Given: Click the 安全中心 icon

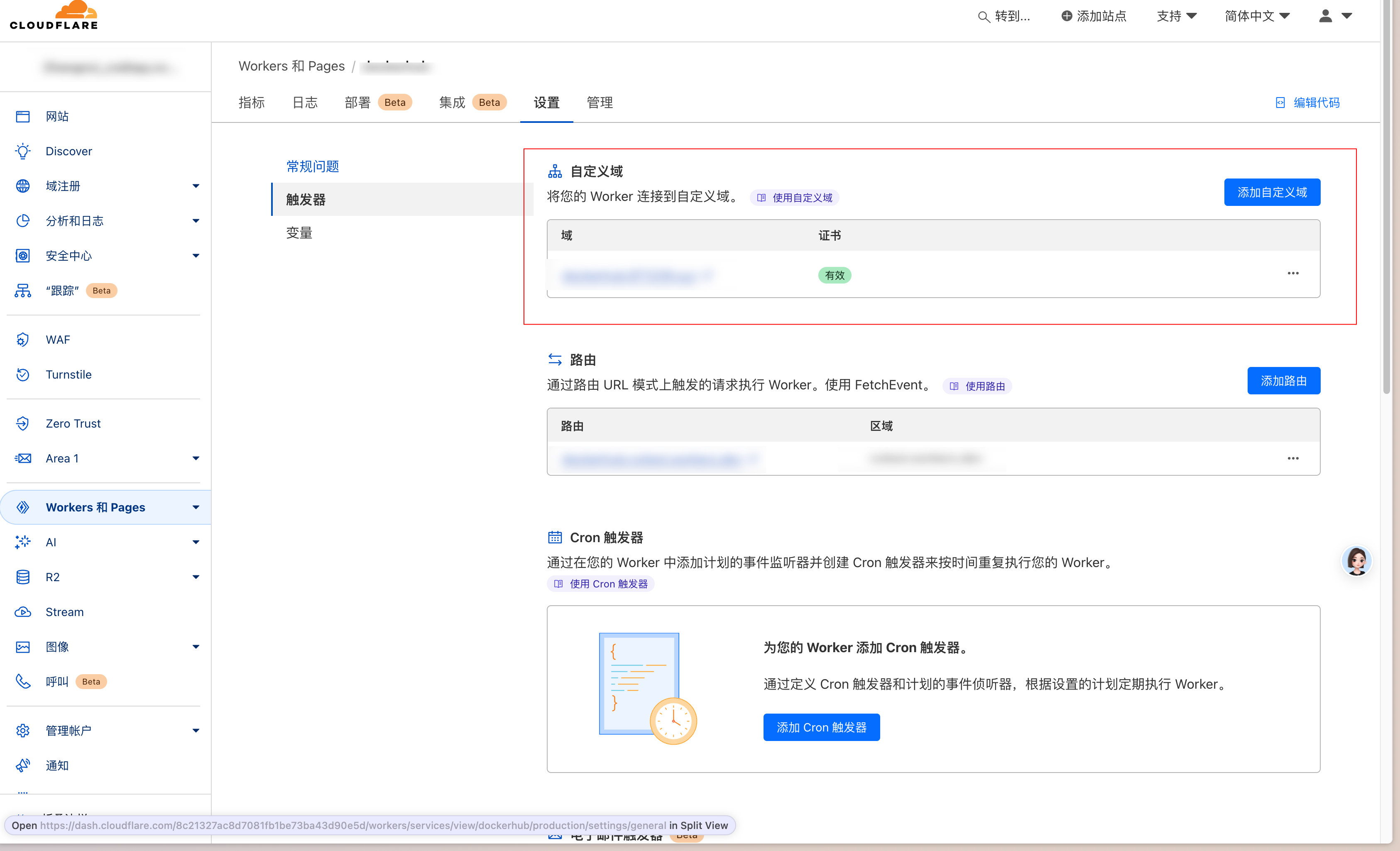Looking at the screenshot, I should point(23,256).
